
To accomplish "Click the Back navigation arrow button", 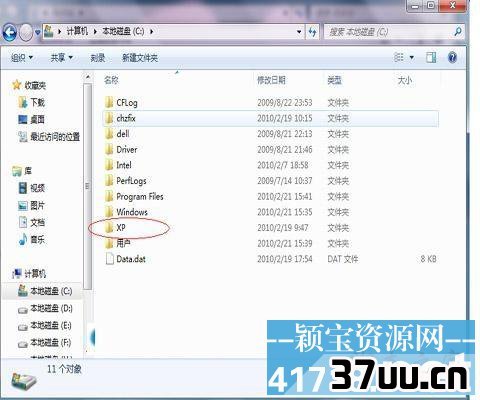I will pyautogui.click(x=9, y=32).
